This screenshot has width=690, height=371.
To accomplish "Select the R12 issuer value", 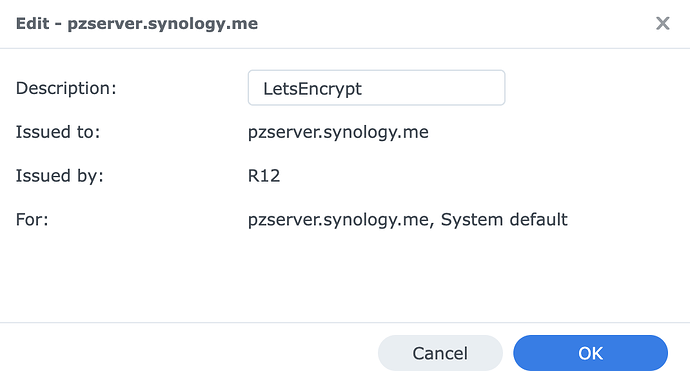I will click(264, 176).
